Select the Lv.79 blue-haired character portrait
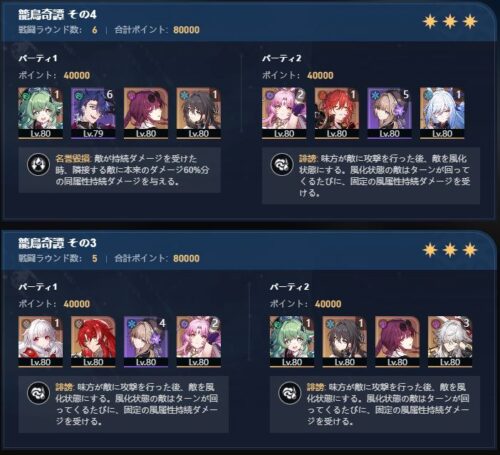 [93, 113]
